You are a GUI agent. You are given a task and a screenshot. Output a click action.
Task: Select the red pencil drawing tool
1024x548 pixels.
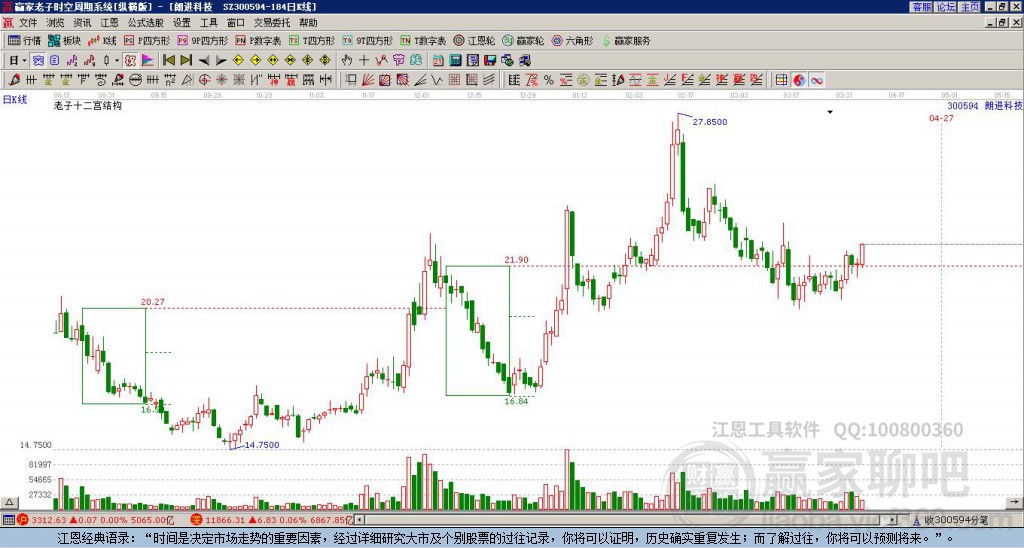point(14,80)
